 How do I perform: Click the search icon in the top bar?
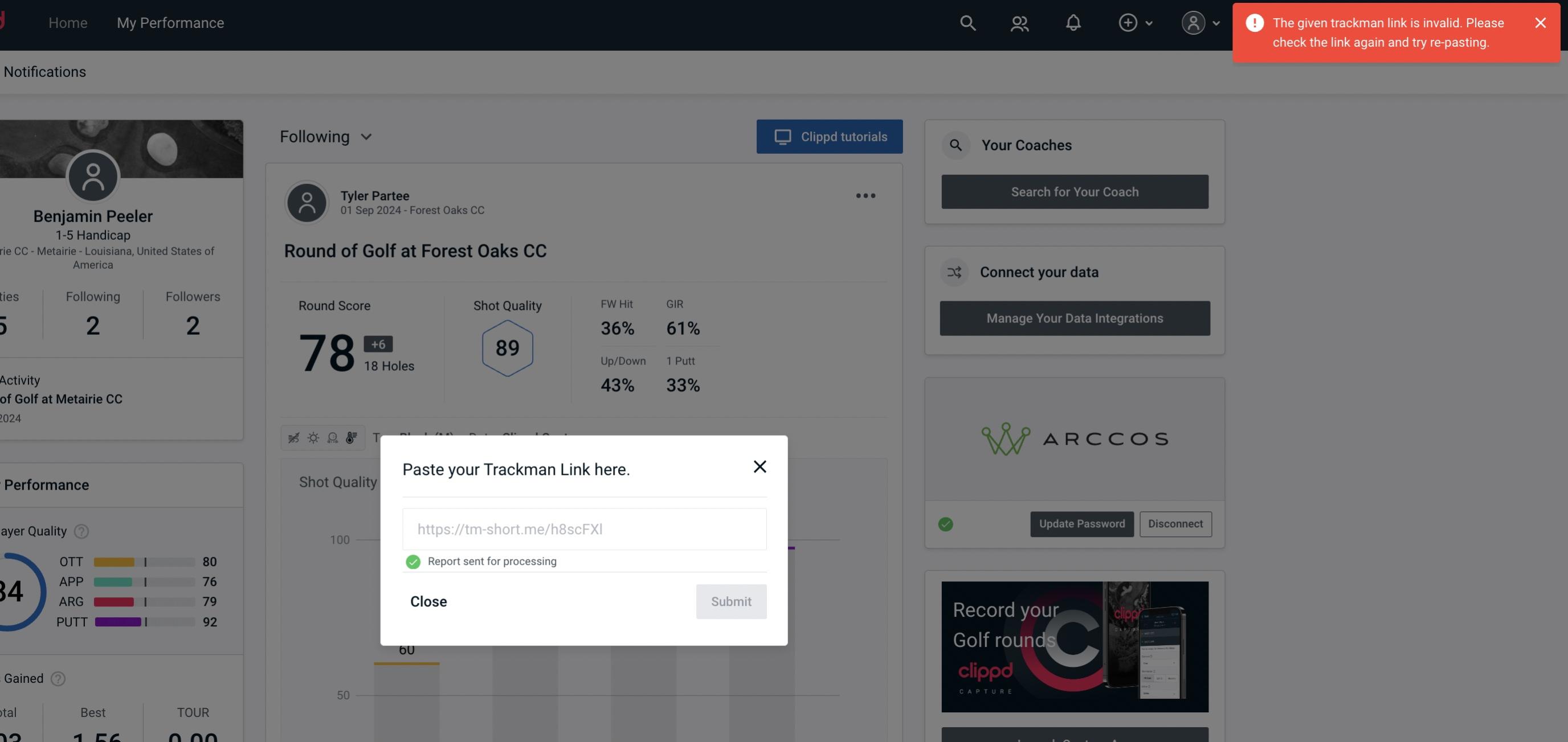(966, 22)
